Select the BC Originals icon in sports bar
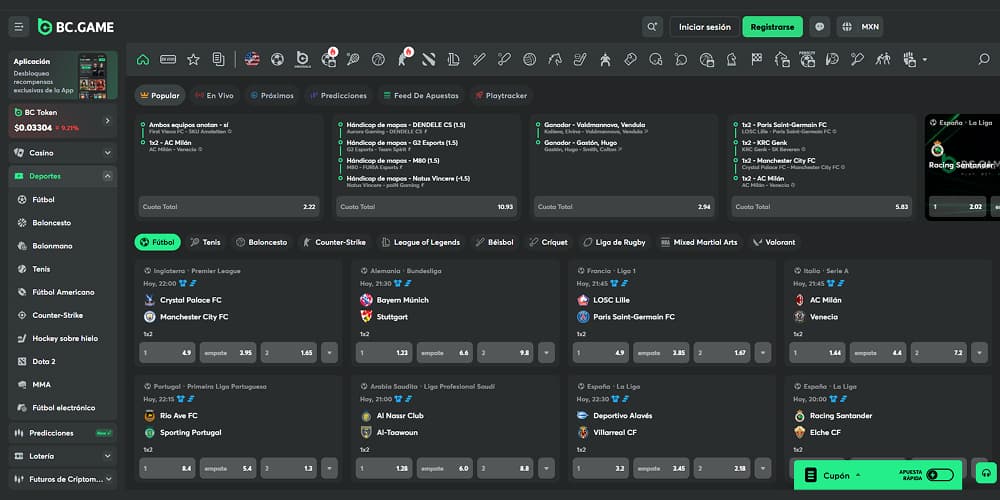 (x=302, y=59)
